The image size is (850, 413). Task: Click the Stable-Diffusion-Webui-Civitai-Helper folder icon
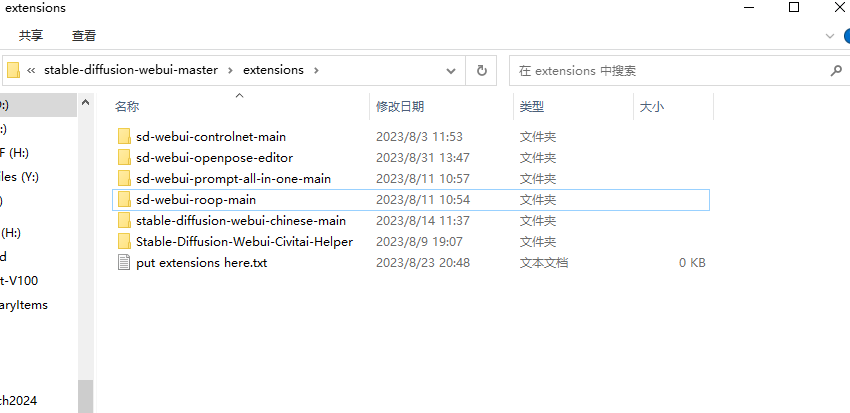coord(124,241)
